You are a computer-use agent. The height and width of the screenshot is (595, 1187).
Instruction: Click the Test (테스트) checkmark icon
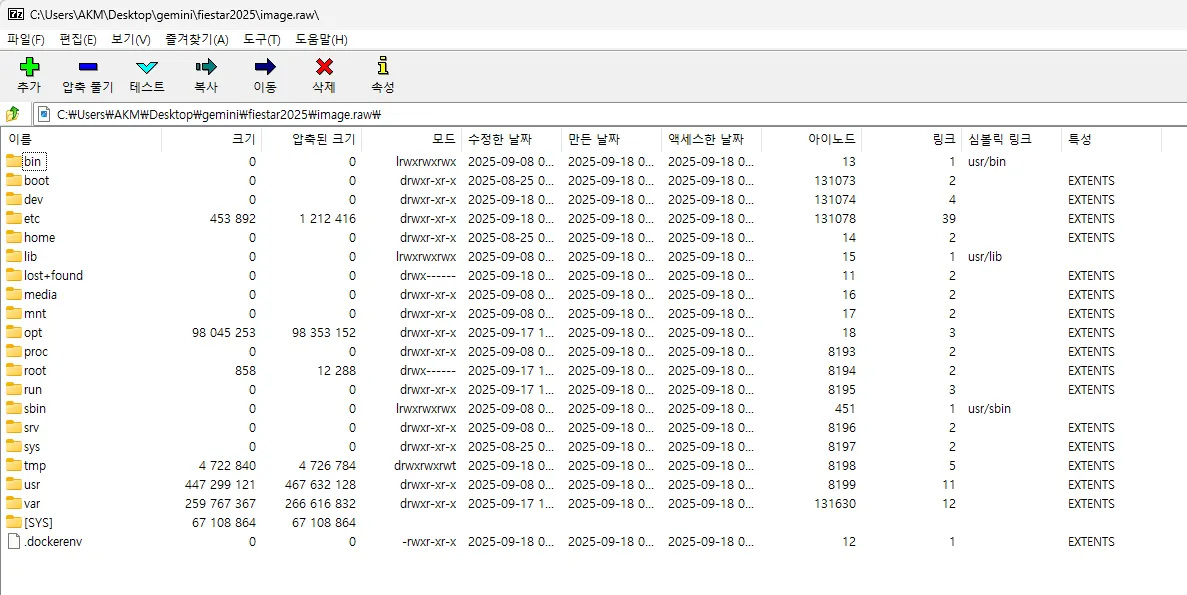click(x=147, y=68)
